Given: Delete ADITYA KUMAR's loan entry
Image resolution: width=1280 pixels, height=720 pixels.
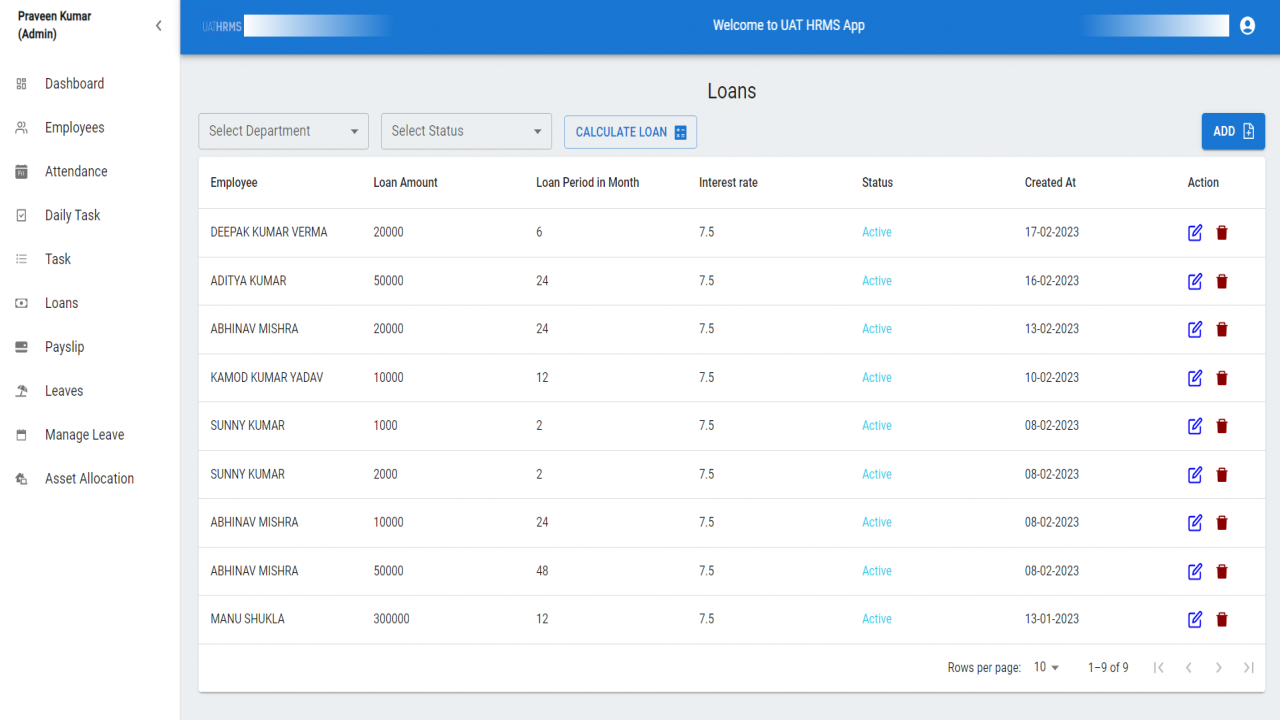Looking at the screenshot, I should point(1222,281).
